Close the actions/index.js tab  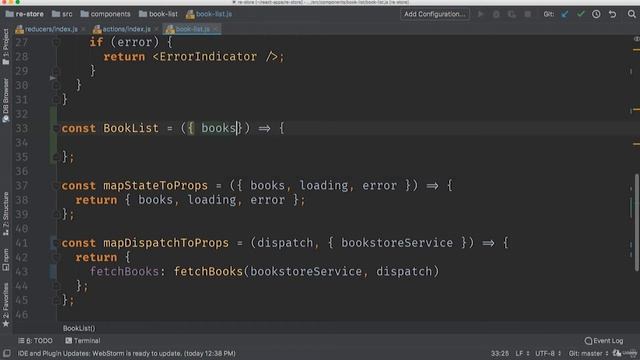pos(156,29)
